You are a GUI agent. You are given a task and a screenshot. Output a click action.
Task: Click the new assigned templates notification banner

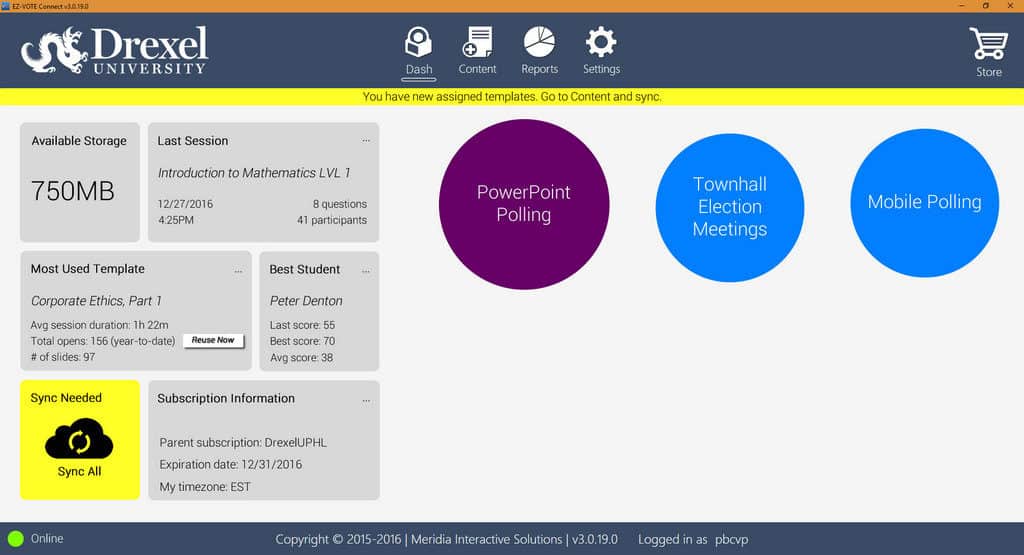pyautogui.click(x=512, y=97)
